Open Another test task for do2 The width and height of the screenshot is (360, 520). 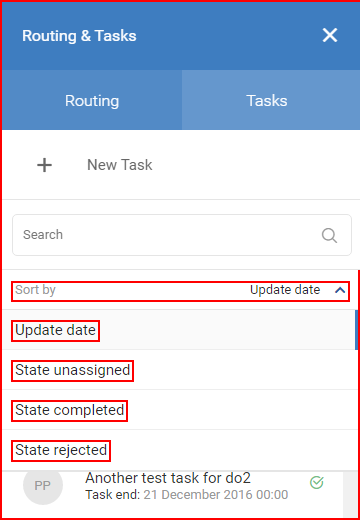[168, 478]
